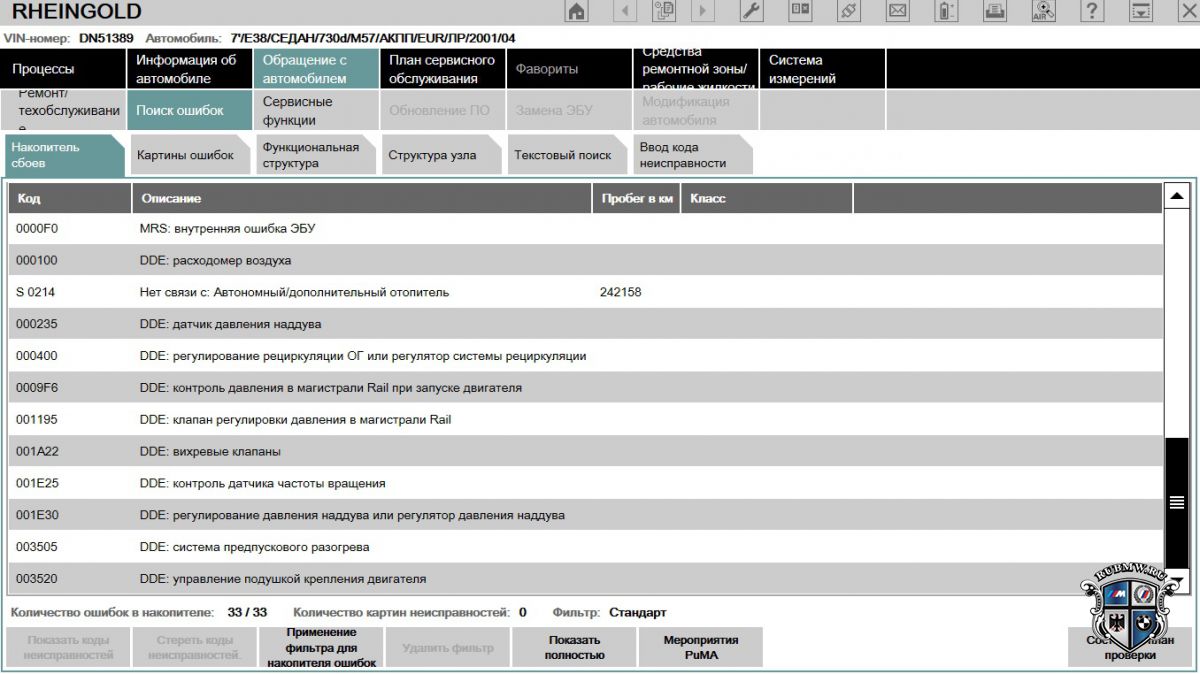
Task: Open the two-panel display icon
Action: [801, 11]
